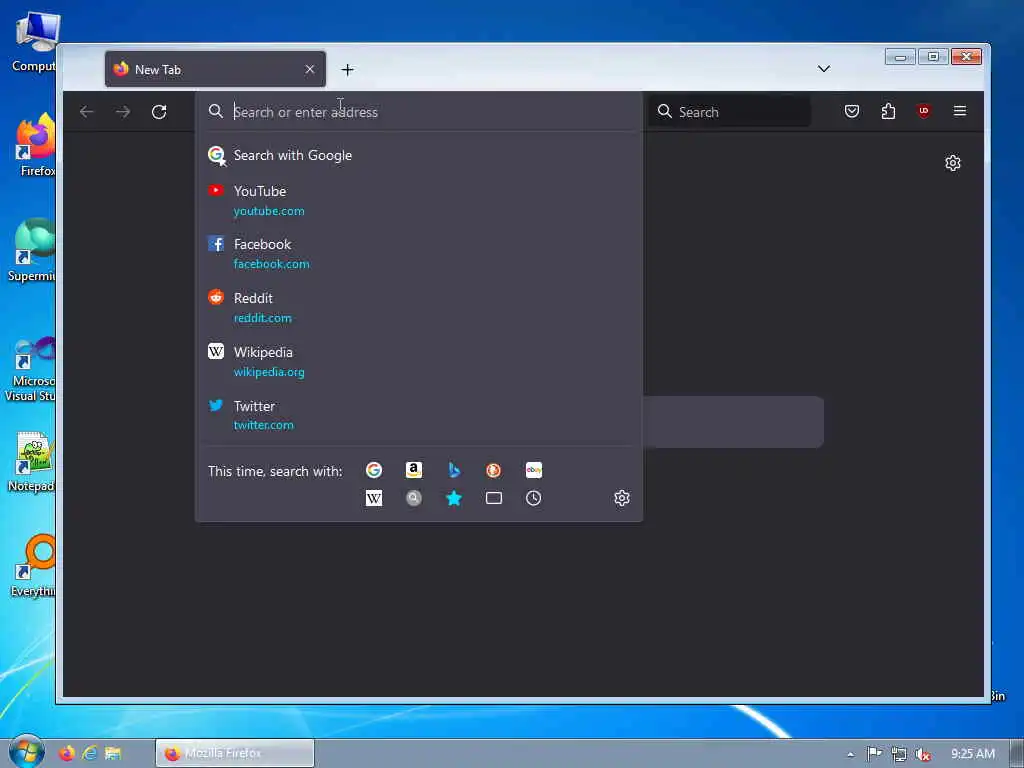Open search settings gear in dropdown
The height and width of the screenshot is (768, 1024).
point(622,498)
